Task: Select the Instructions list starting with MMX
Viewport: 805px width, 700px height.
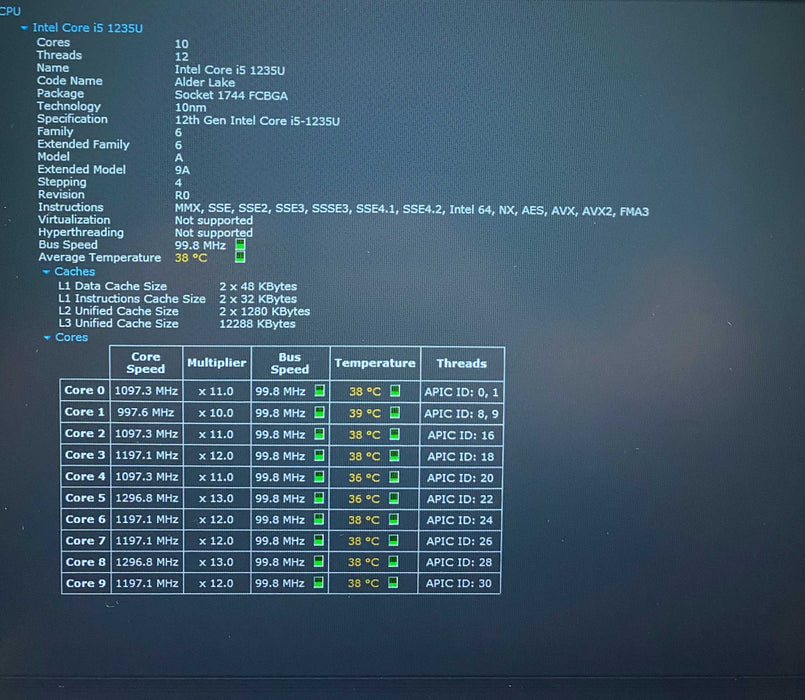Action: (x=412, y=211)
